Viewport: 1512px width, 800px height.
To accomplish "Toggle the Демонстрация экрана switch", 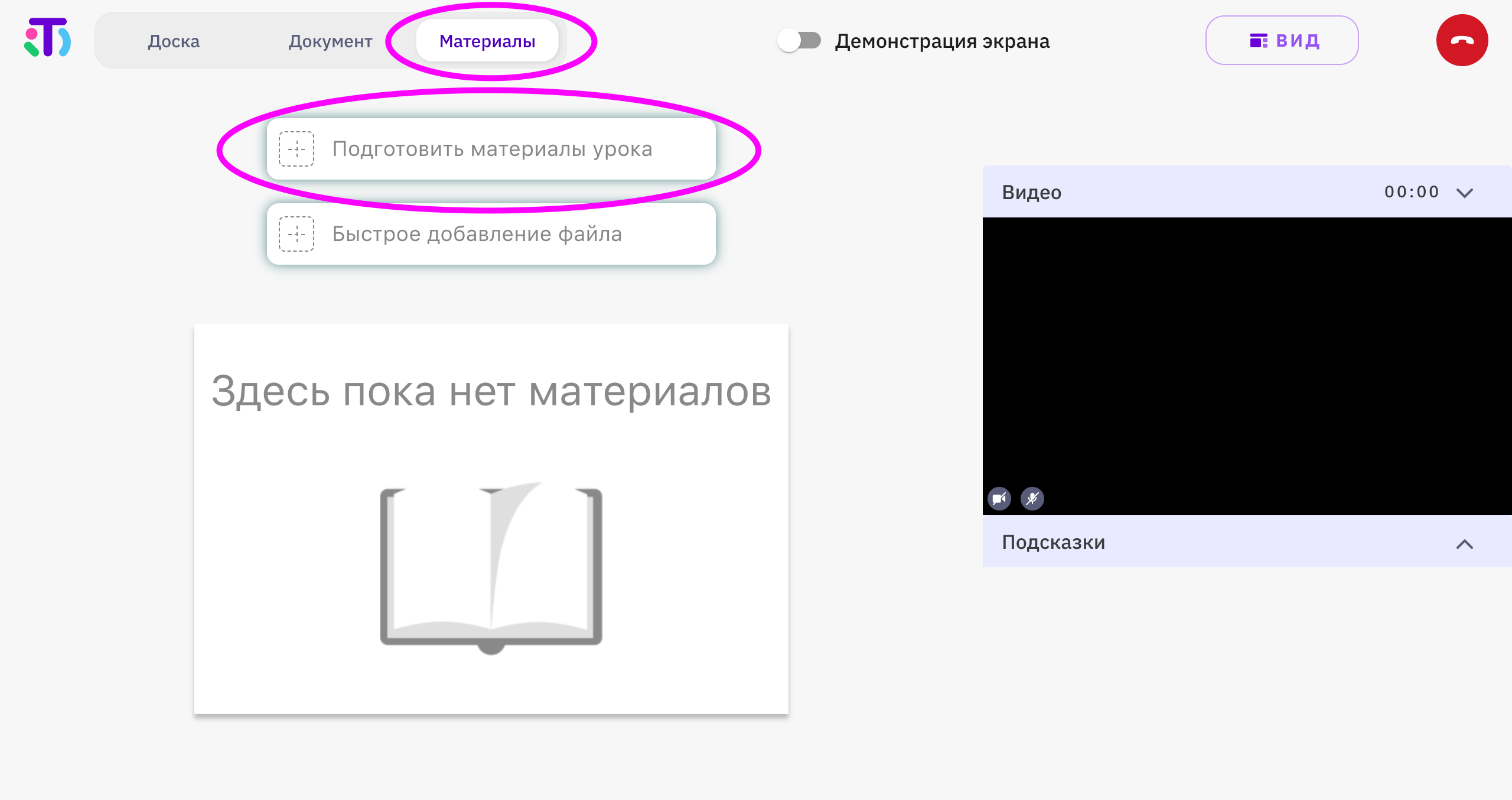I will [799, 41].
